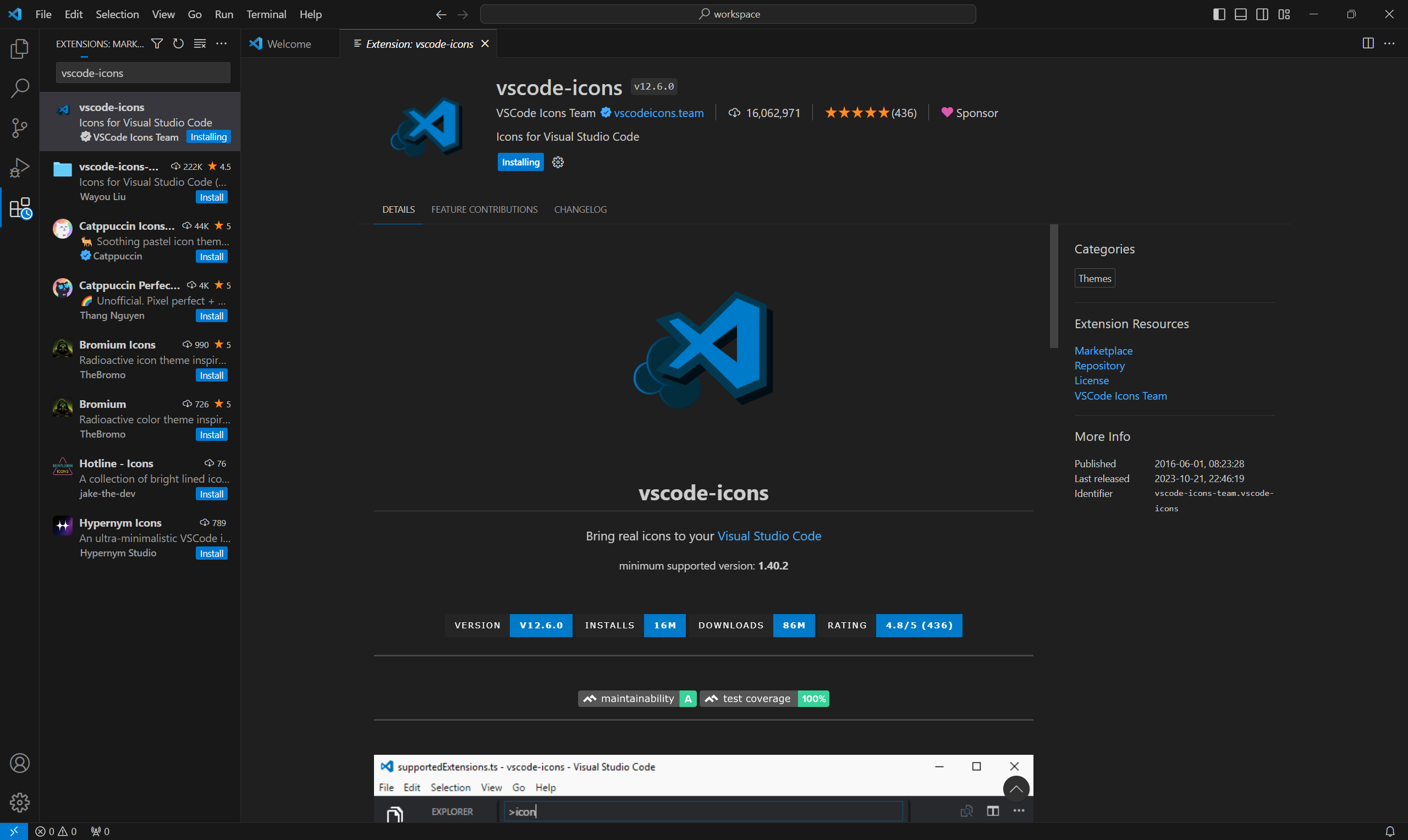Click the workspace command center search box
The image size is (1408, 840).
click(728, 14)
